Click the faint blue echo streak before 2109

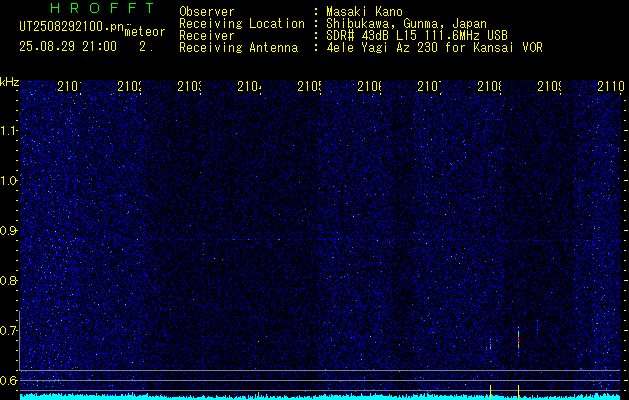(538, 329)
